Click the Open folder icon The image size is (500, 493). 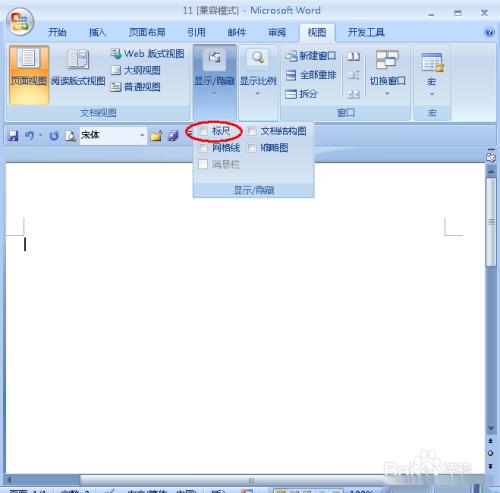click(x=156, y=136)
